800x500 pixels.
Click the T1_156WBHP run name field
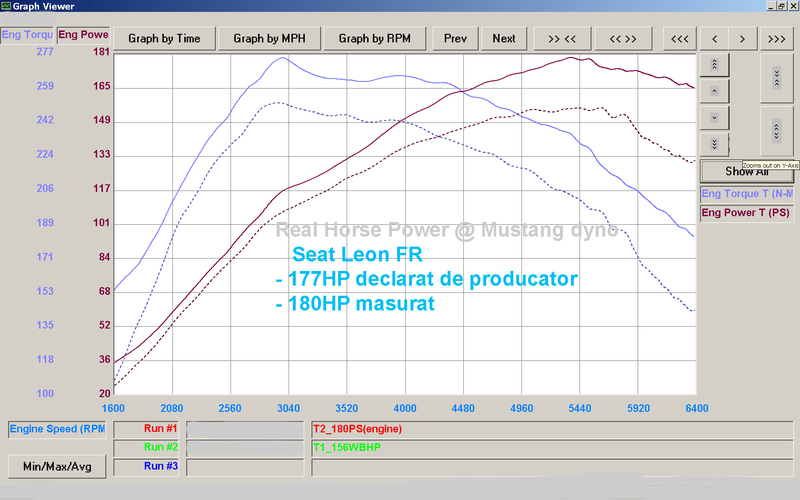[552, 447]
